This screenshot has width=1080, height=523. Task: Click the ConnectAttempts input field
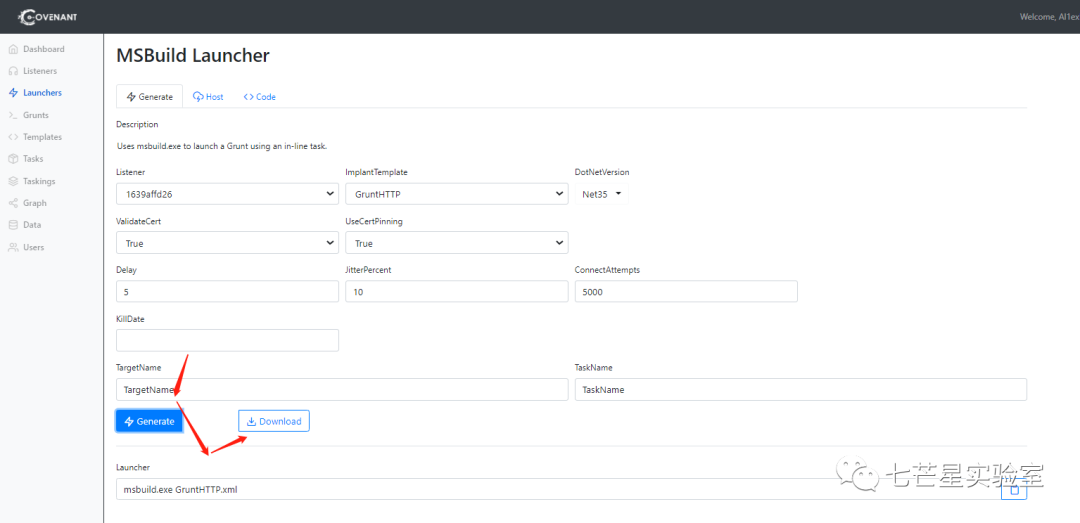(x=686, y=291)
